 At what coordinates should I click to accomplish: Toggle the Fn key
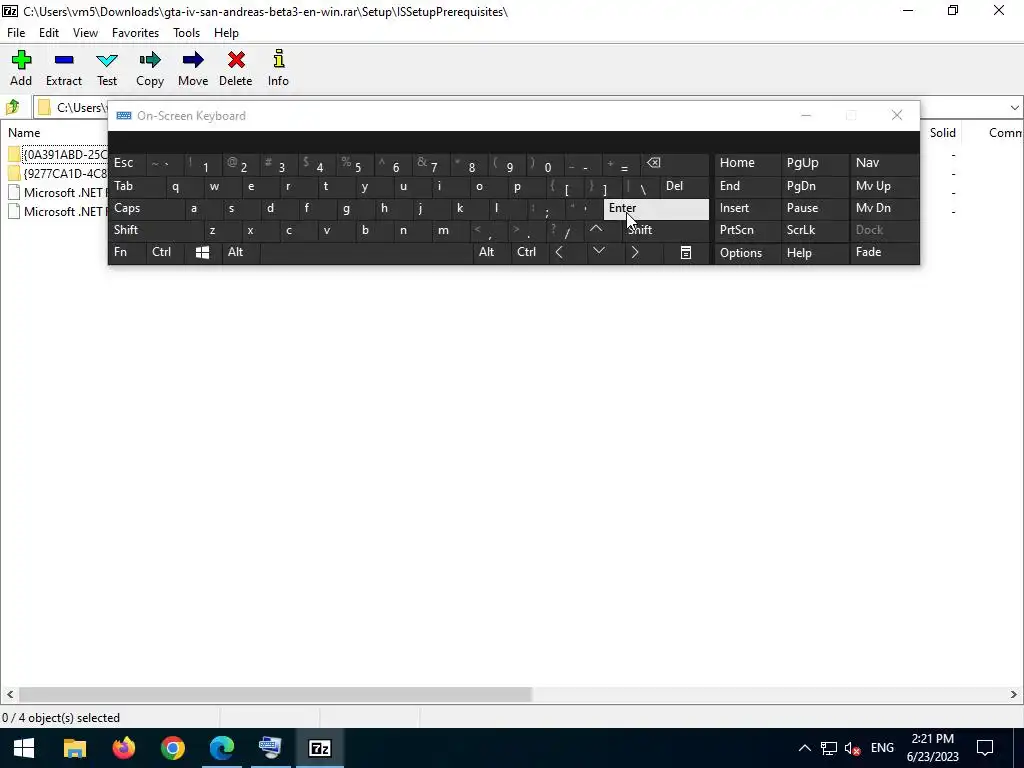tap(127, 252)
